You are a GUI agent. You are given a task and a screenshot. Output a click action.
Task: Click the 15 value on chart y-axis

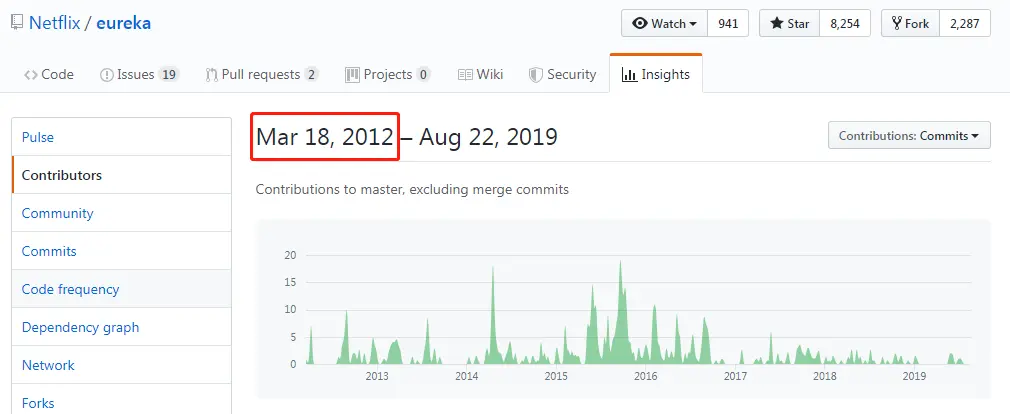coord(291,282)
